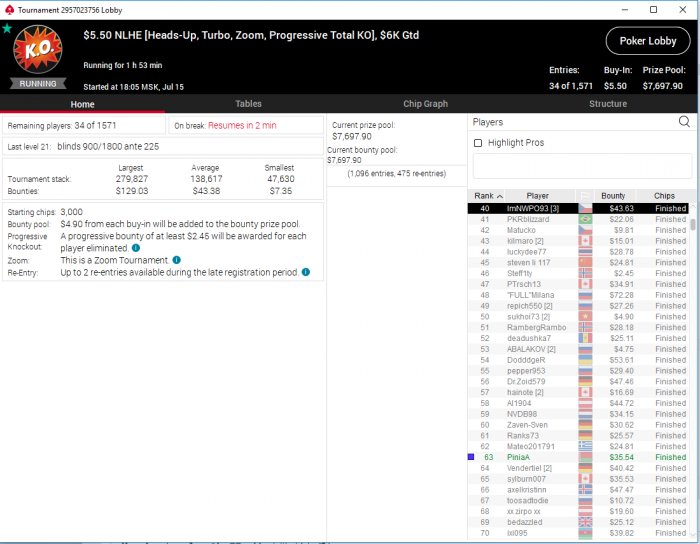Select player row repich550 [2]
Image resolution: width=700 pixels, height=544 pixels.
[578, 306]
